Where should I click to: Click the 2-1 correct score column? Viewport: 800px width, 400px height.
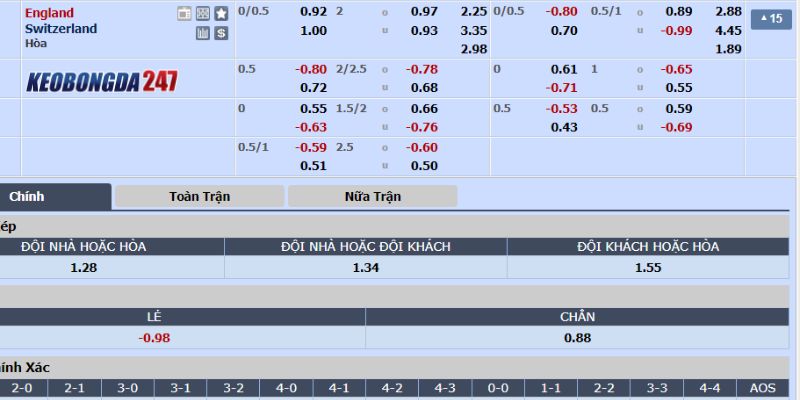click(74, 388)
